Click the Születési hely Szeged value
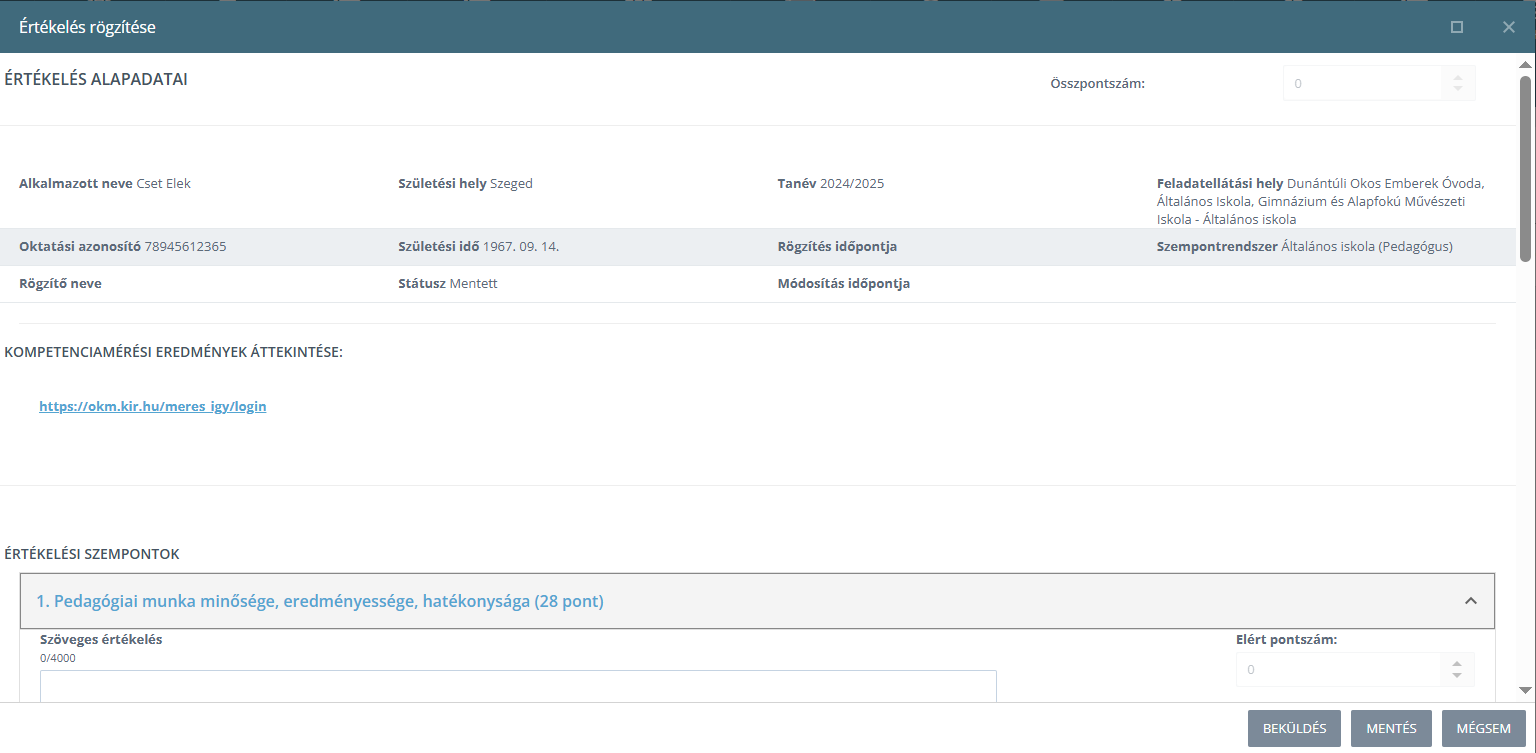1536x753 pixels. (511, 184)
